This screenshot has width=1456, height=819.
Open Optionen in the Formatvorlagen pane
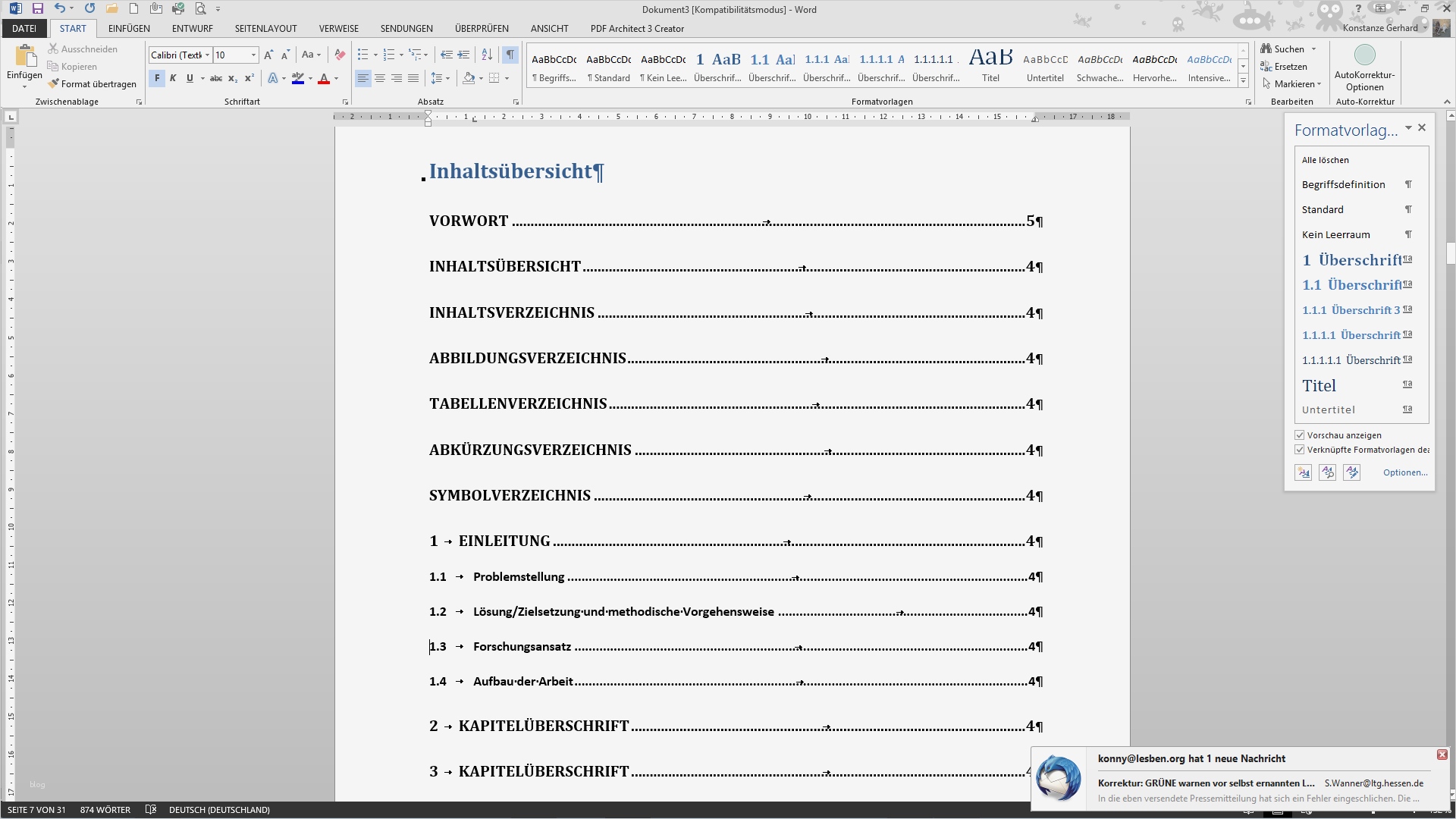tap(1404, 472)
